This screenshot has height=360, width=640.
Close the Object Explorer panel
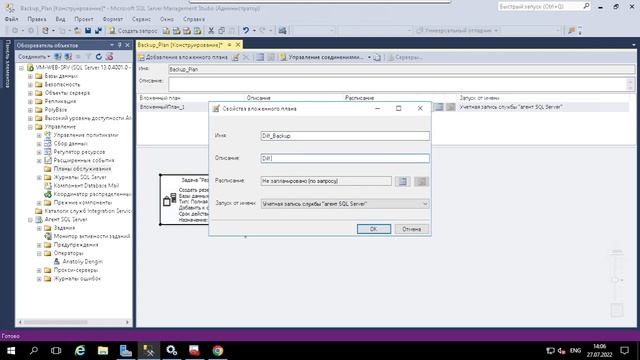point(127,45)
